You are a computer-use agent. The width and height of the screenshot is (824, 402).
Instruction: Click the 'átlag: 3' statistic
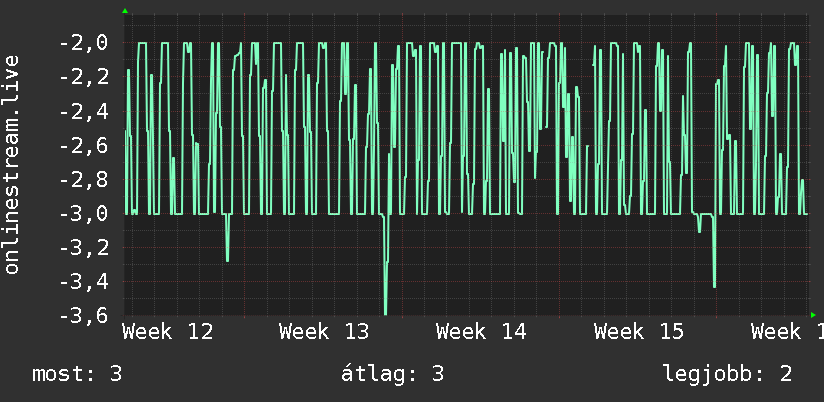(392, 374)
